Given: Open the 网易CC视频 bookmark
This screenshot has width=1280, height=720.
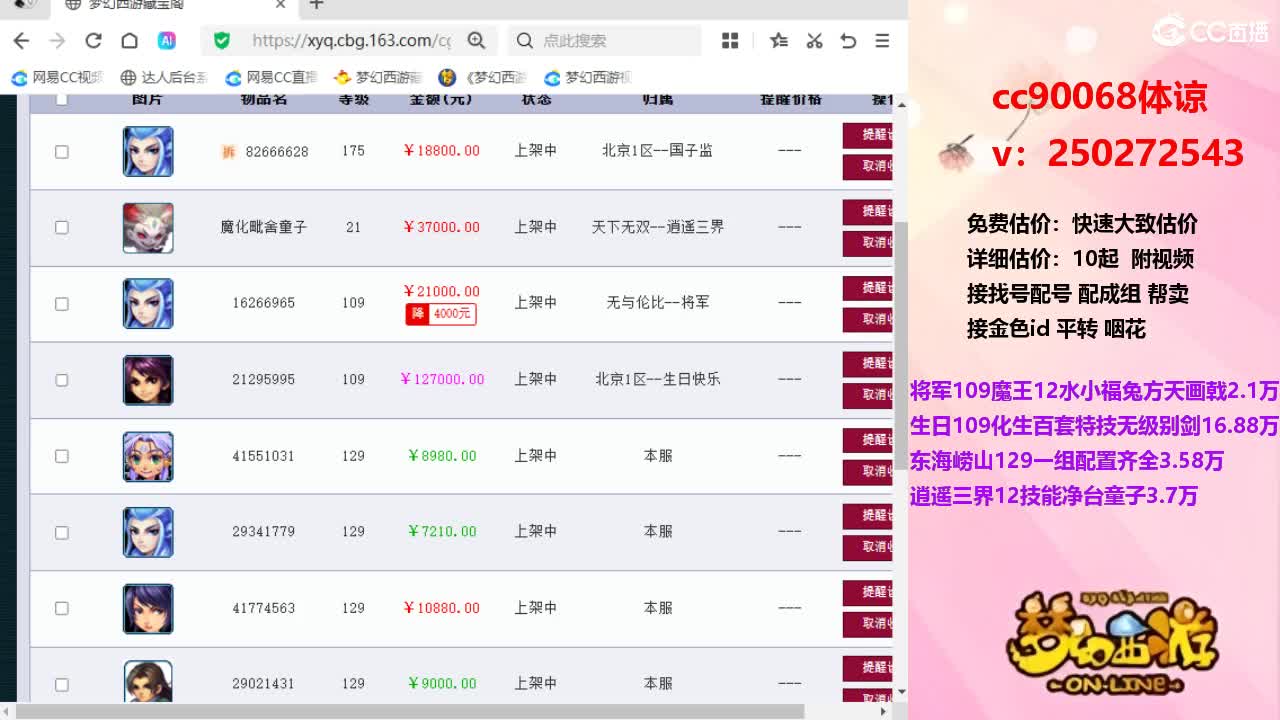Looking at the screenshot, I should [x=57, y=77].
